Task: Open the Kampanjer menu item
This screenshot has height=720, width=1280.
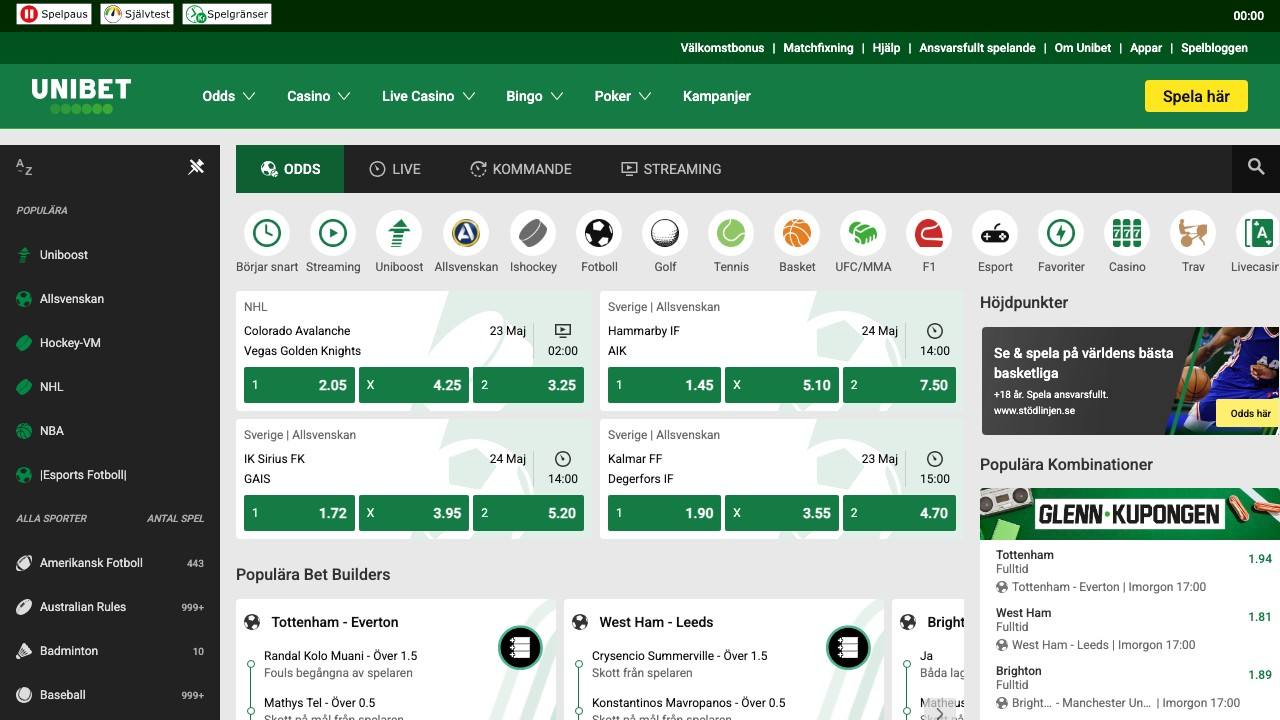Action: click(717, 96)
